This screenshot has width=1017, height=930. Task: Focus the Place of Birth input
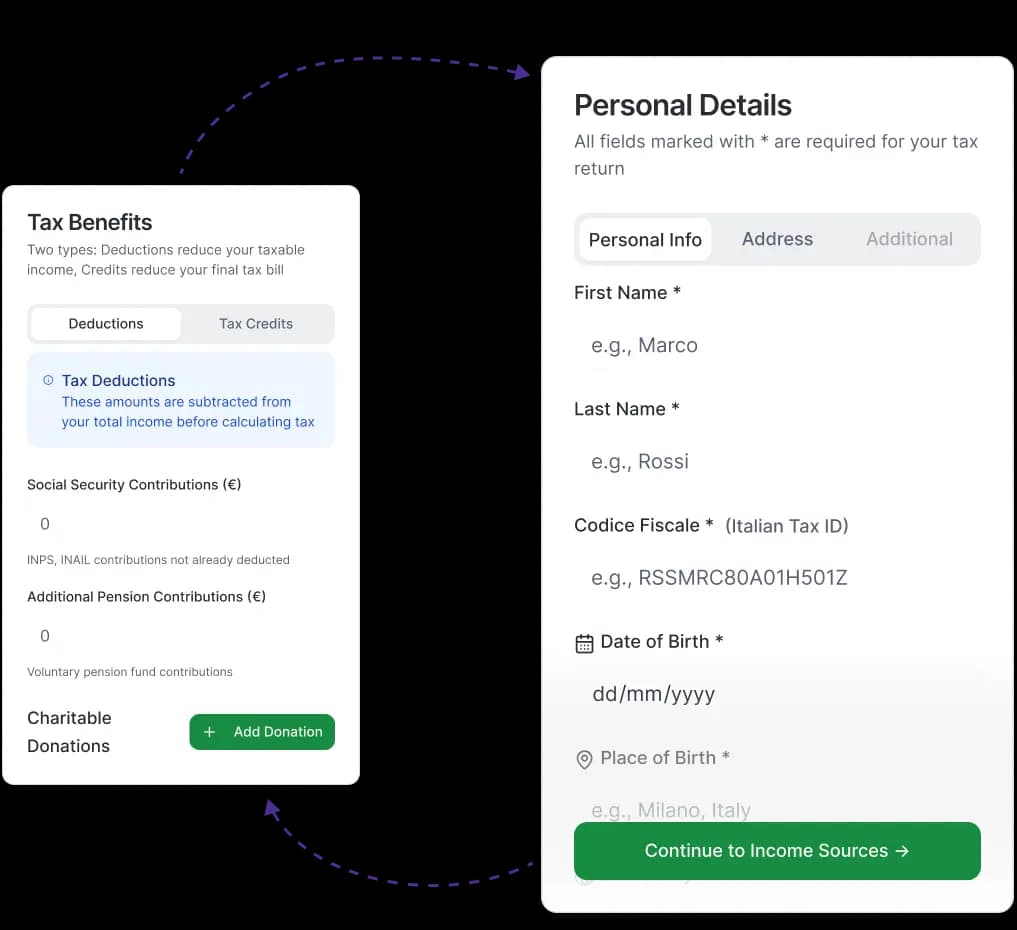(x=777, y=808)
